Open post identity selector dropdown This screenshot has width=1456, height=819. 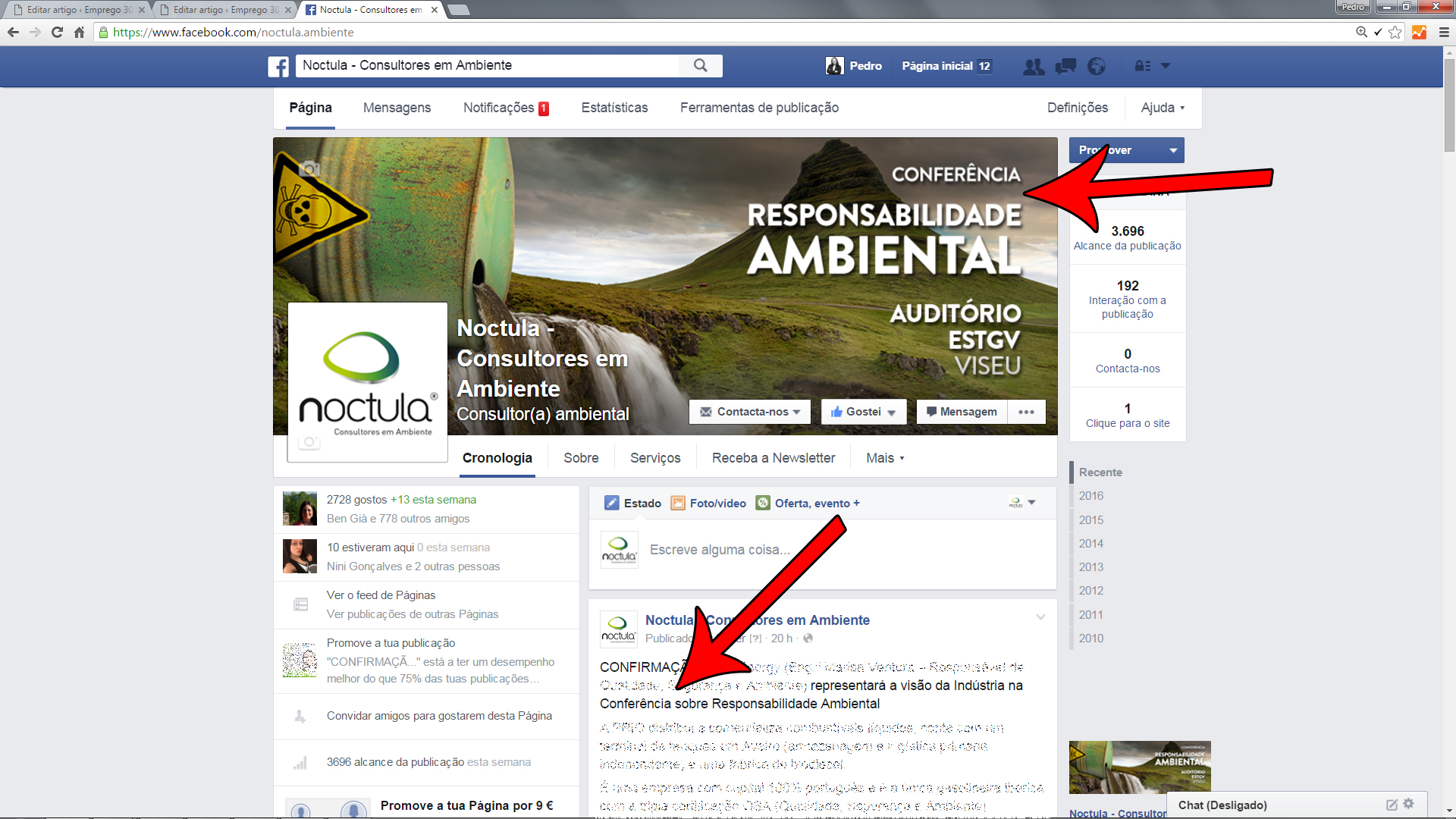click(x=1021, y=502)
